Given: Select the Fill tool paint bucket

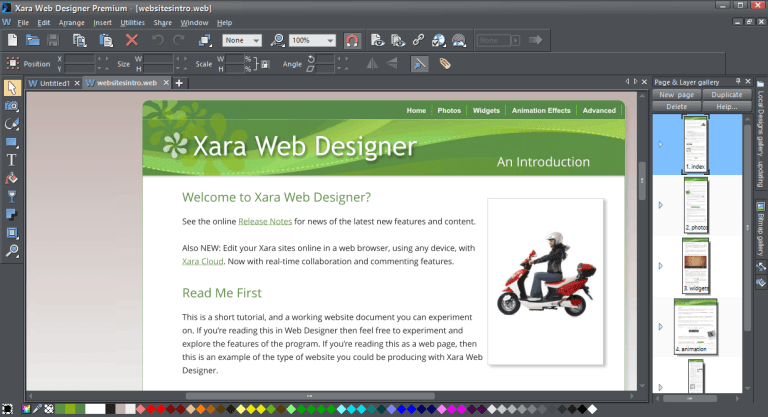Looking at the screenshot, I should 12,178.
